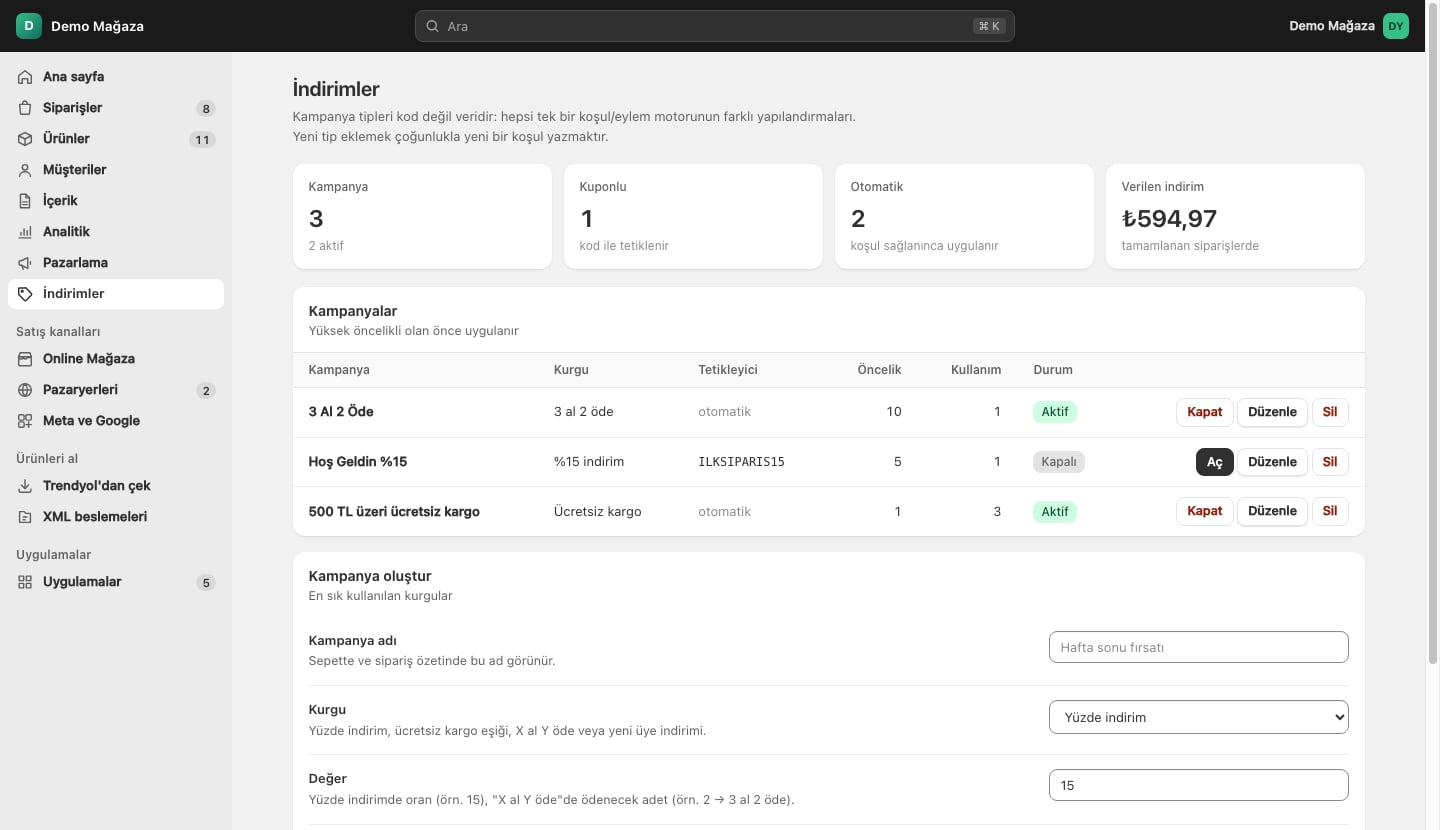Click the megaphone icon for Pazarlama
The height and width of the screenshot is (830, 1440).
click(25, 263)
